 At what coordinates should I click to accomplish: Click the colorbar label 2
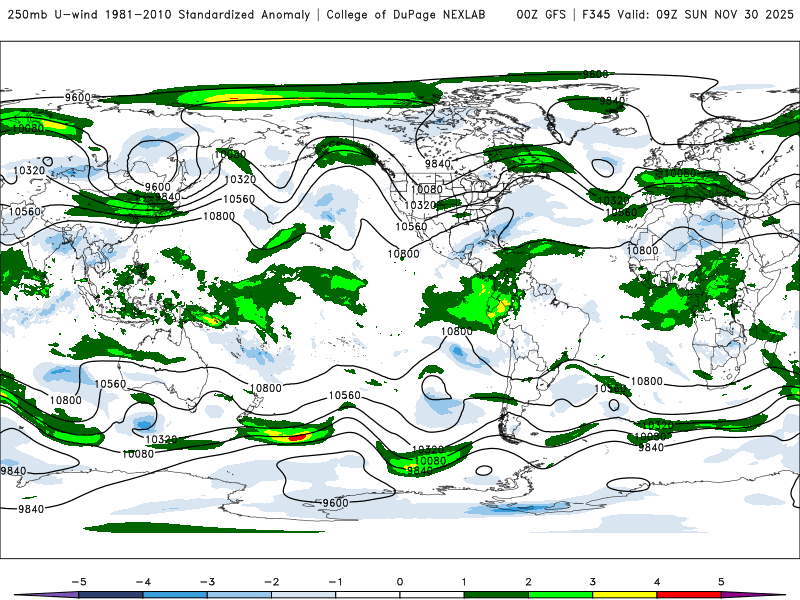click(528, 582)
